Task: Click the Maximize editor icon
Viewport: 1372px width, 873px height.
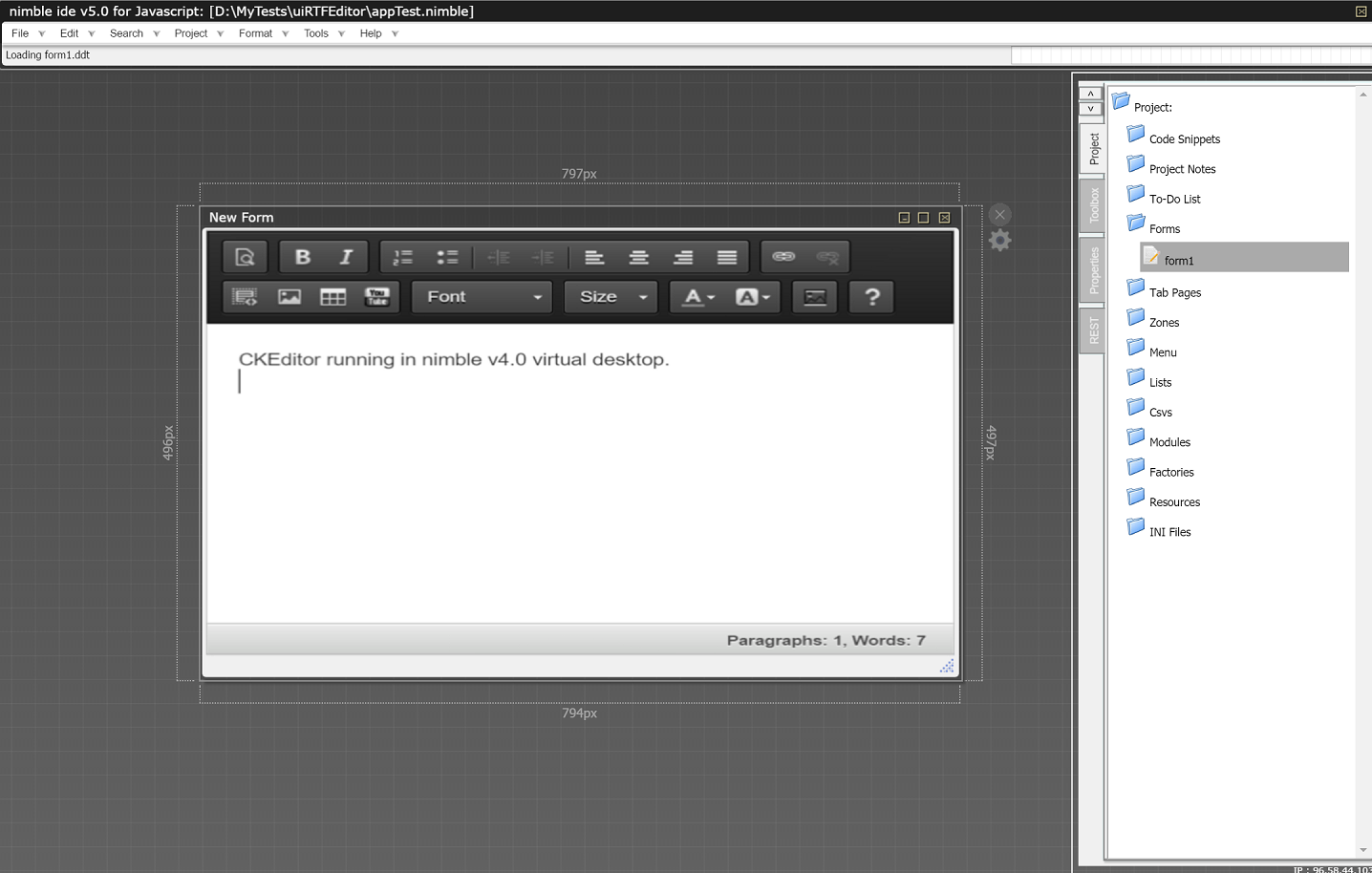Action: pyautogui.click(x=815, y=297)
